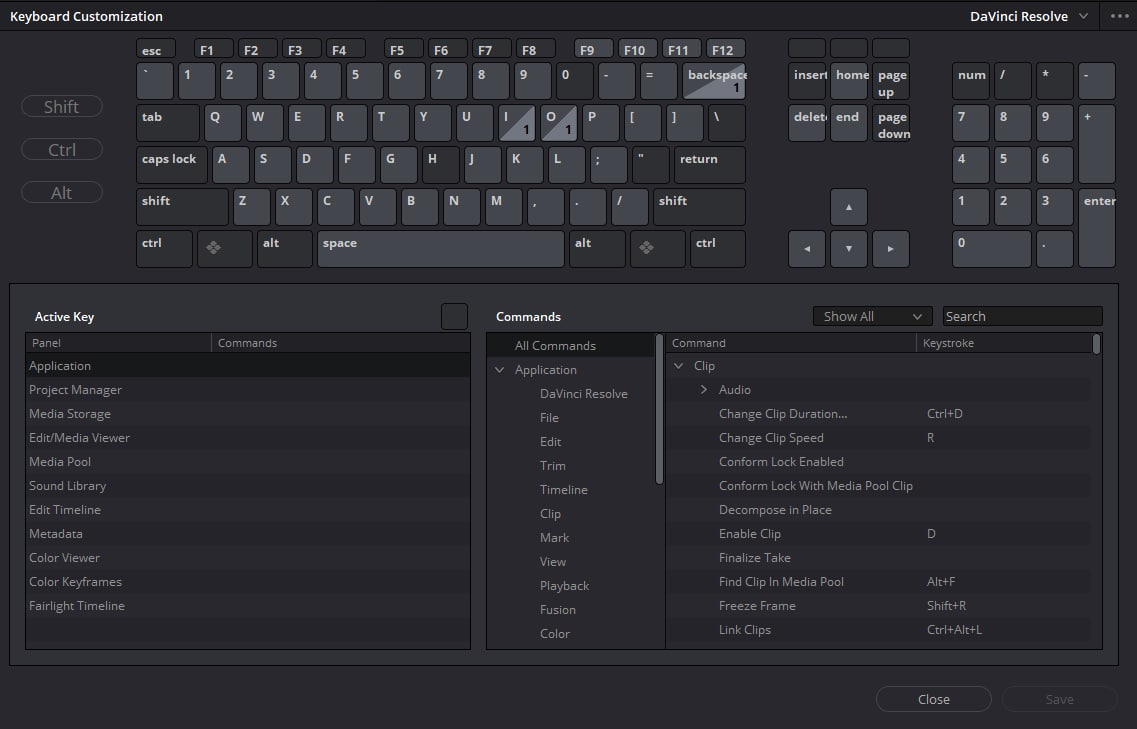Screen dimensions: 1137x729
Task: Select the Change Clip Speed command
Action: [878, 437]
